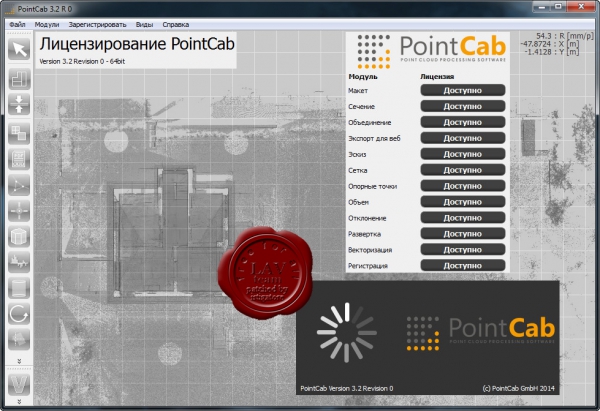
Task: Open the Файл menu
Action: pos(17,24)
